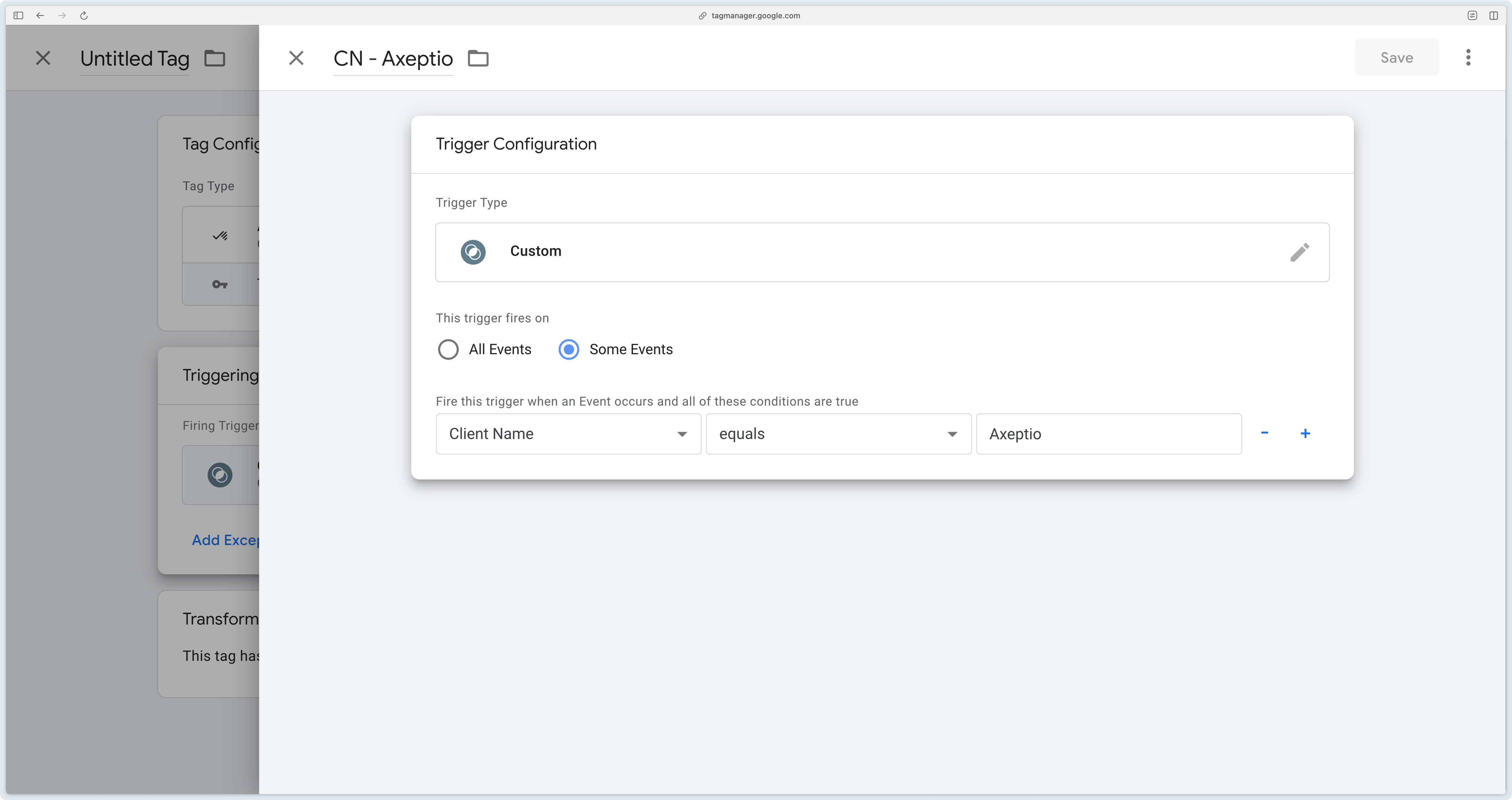Open the Client Name variable dropdown
This screenshot has height=800, width=1512.
(x=568, y=433)
